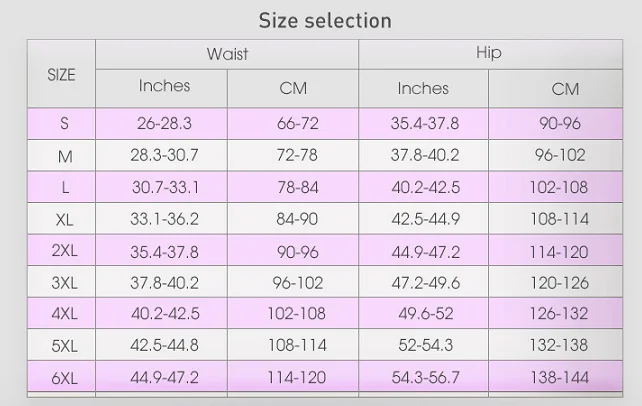Click the S size row label
This screenshot has height=406, width=642.
65,124
